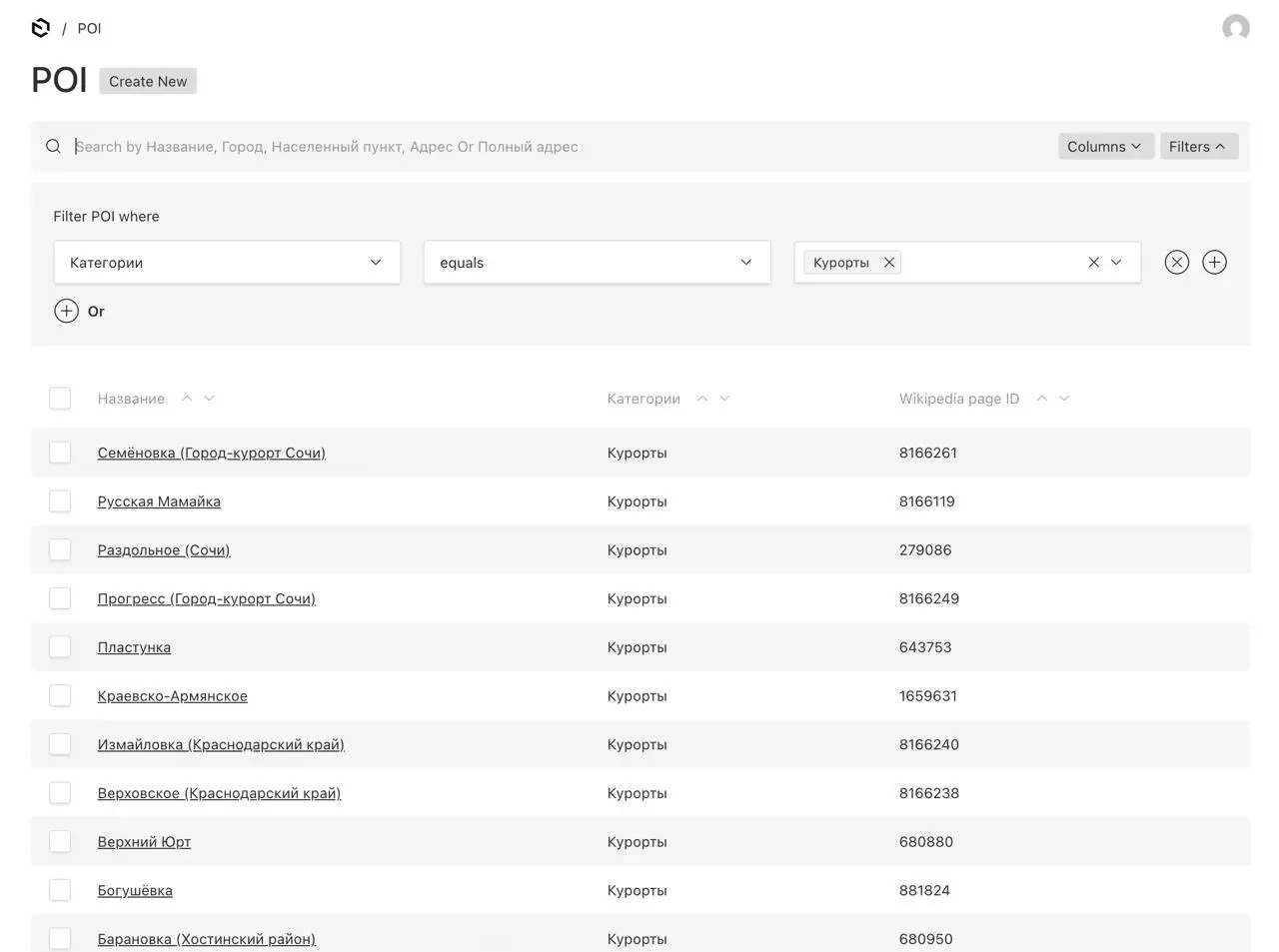Select all rows with header checkbox

[60, 399]
